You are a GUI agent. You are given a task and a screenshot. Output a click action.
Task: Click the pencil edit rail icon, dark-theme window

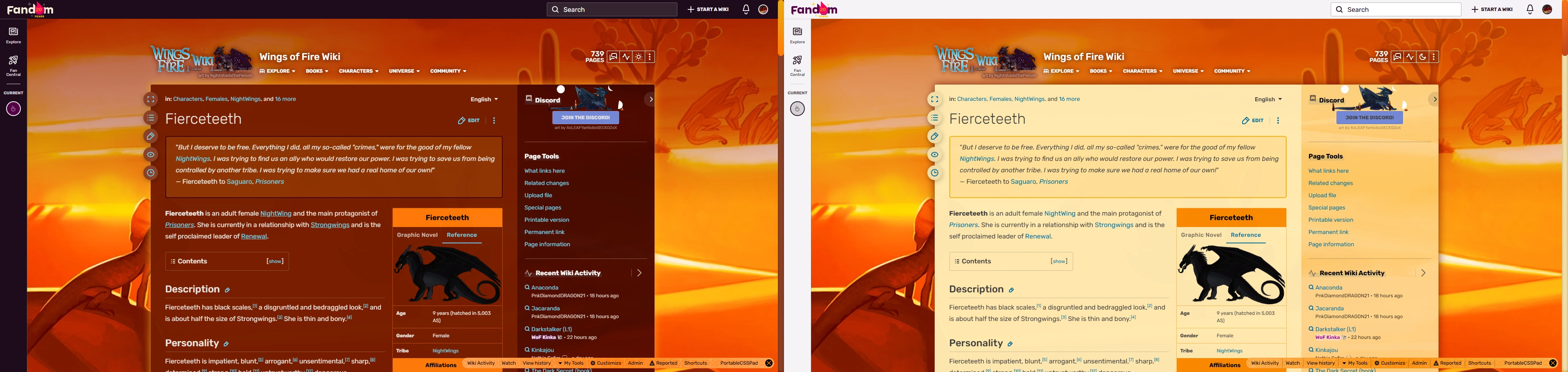tap(150, 136)
